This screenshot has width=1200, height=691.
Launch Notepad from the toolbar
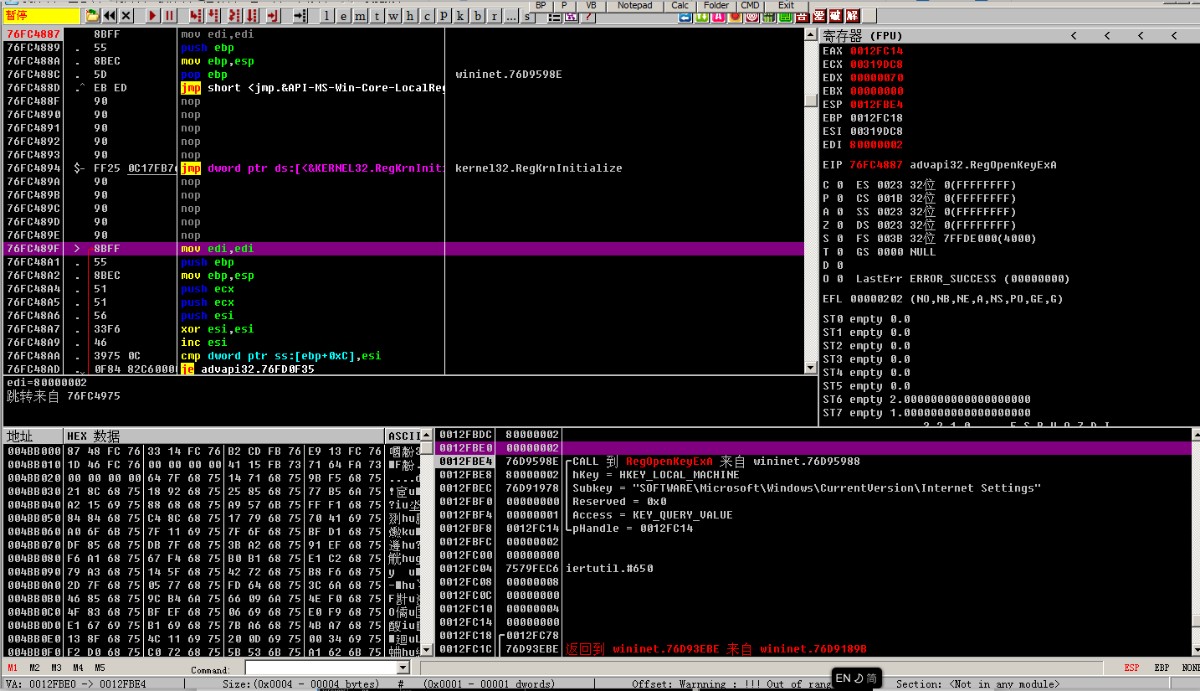pos(634,5)
